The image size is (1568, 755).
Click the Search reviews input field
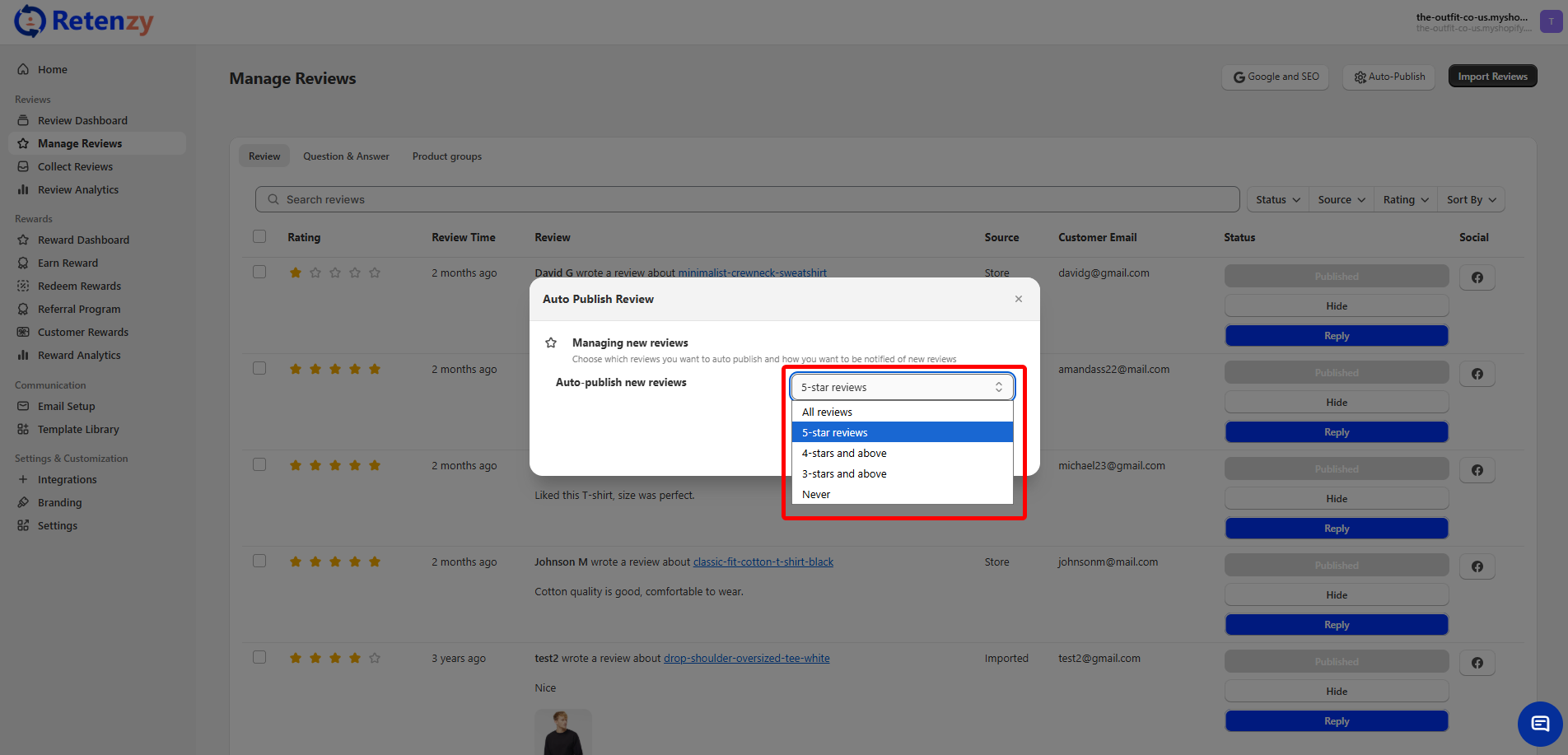(746, 200)
